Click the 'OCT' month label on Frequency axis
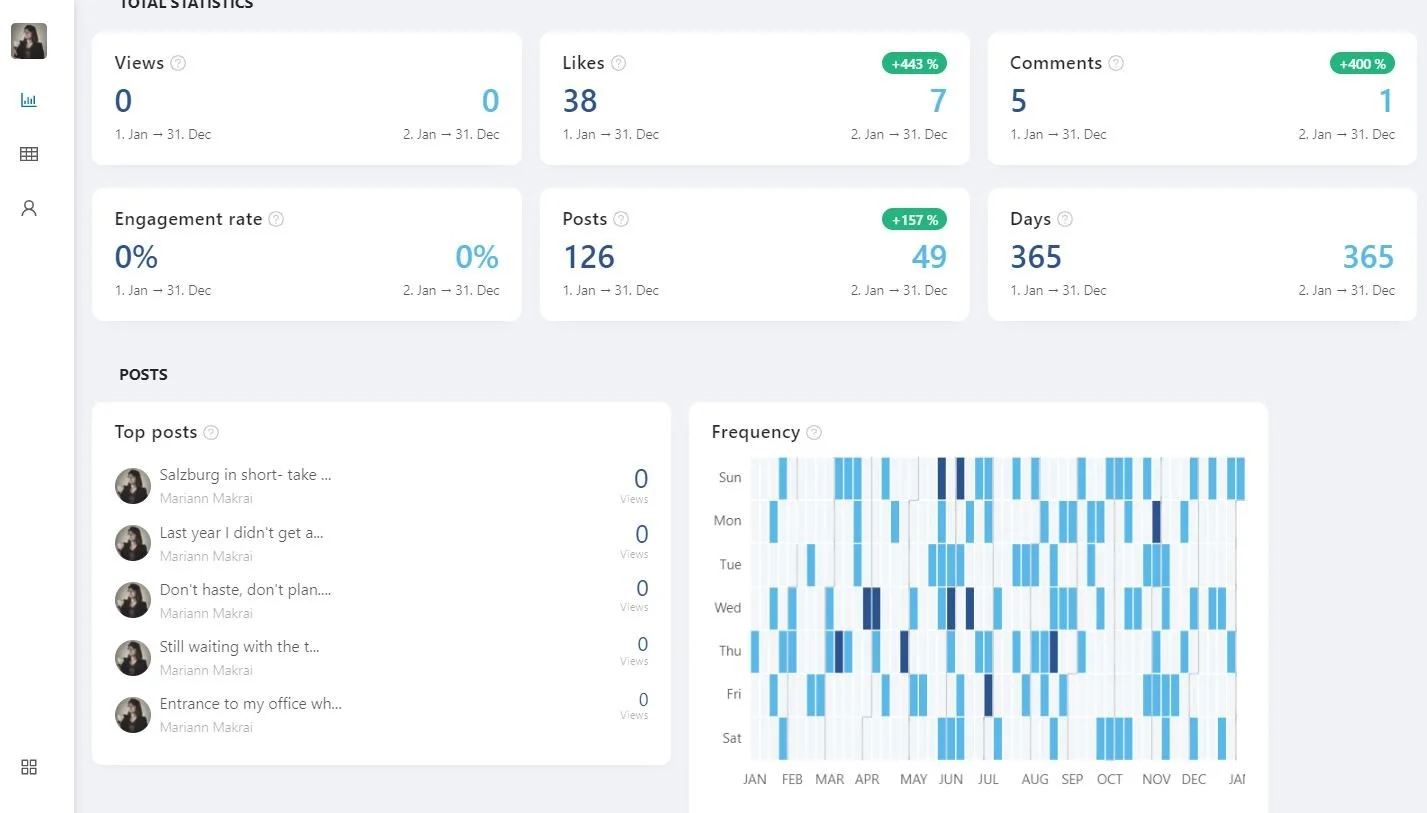The image size is (1427, 813). point(1110,779)
